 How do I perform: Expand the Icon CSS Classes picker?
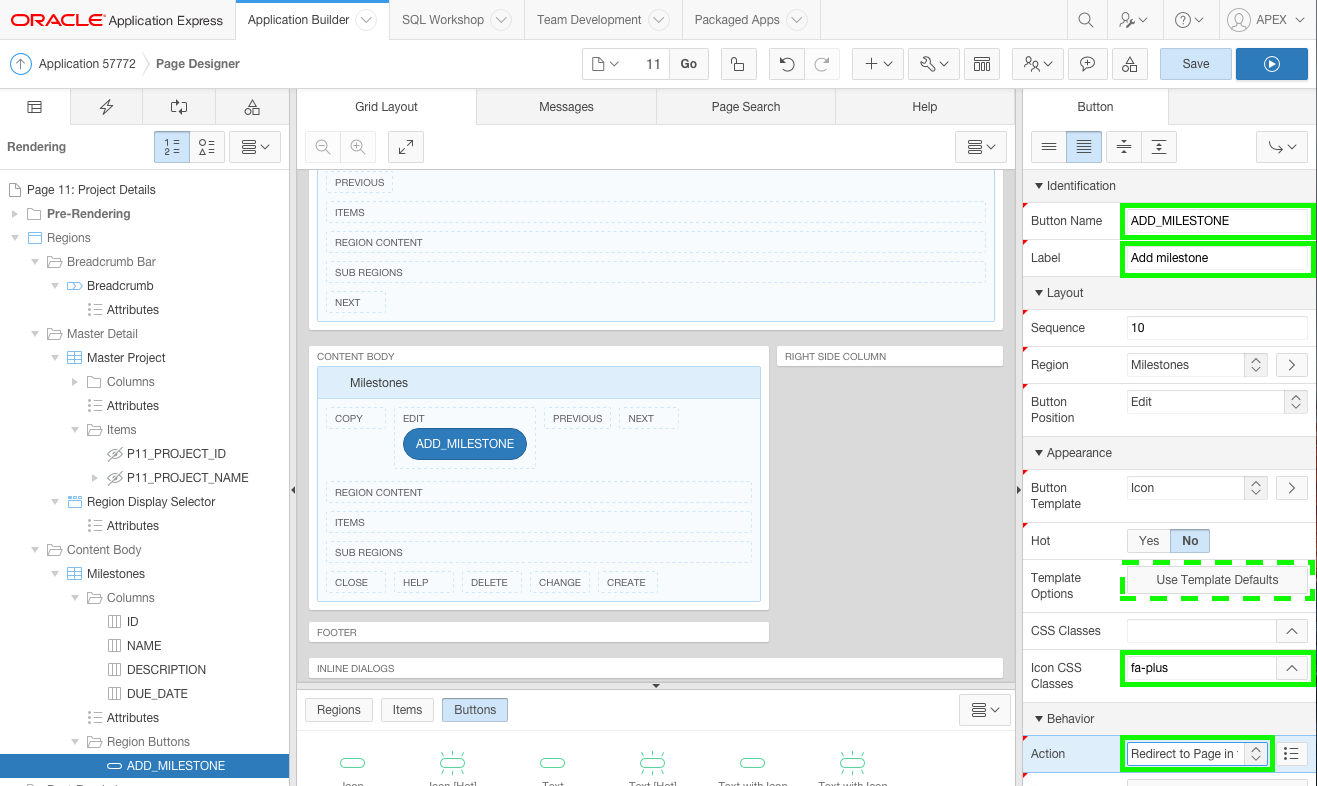1291,667
